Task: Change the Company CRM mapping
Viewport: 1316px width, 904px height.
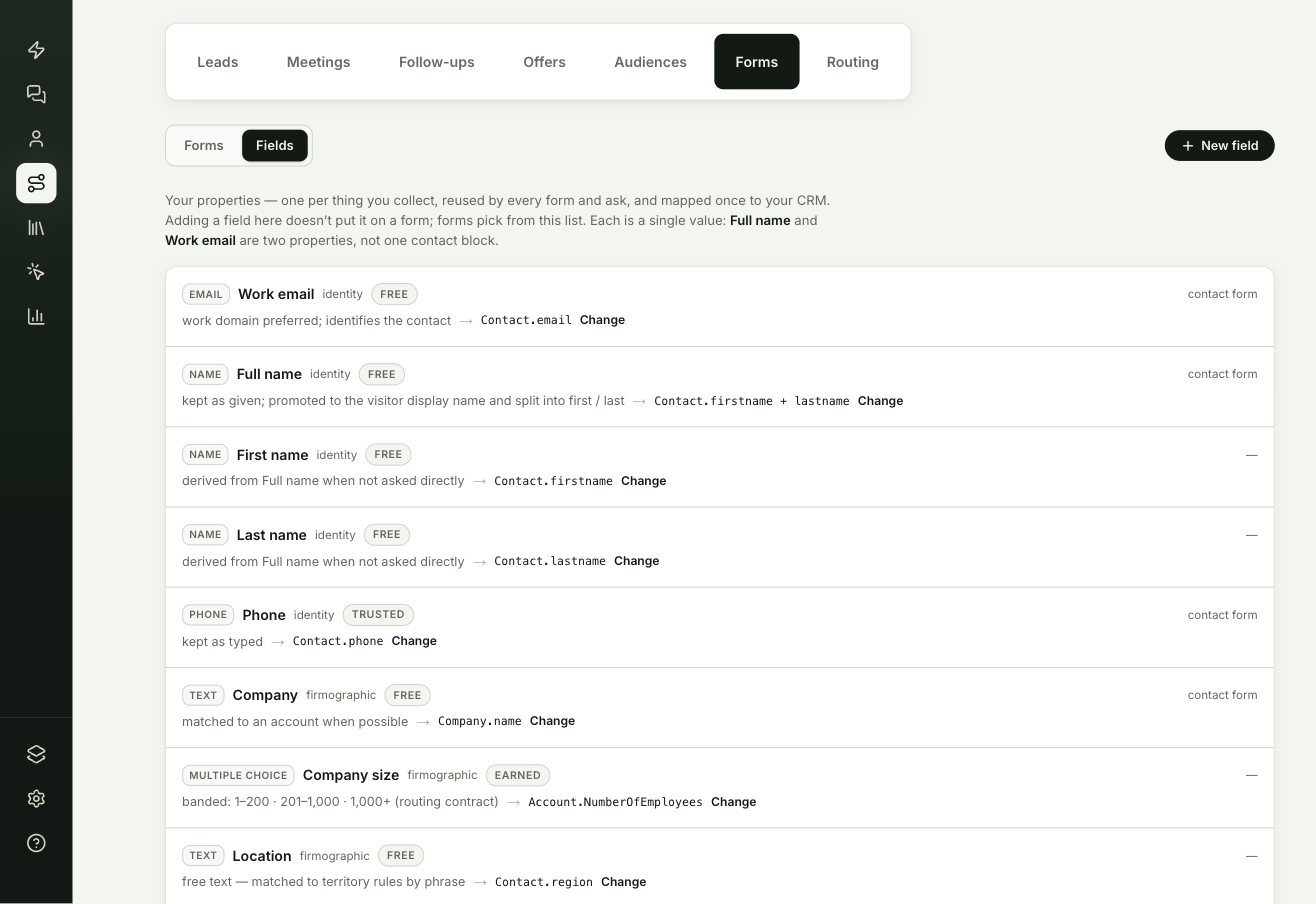Action: [x=552, y=721]
